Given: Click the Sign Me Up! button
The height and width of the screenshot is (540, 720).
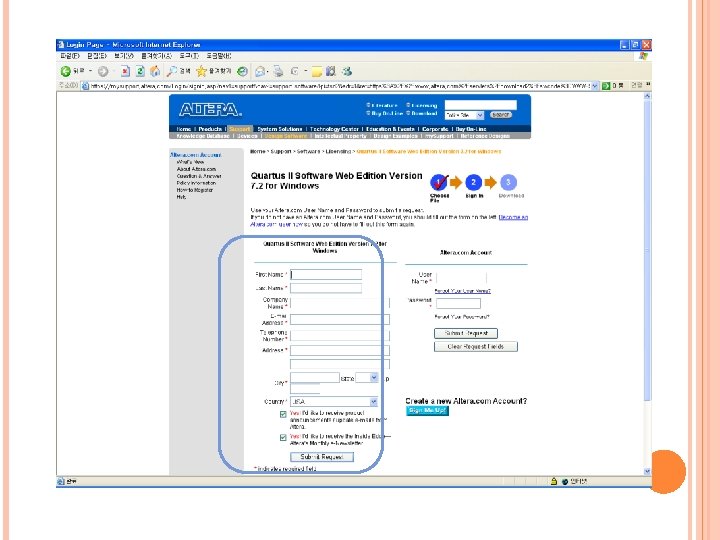Looking at the screenshot, I should point(427,411).
